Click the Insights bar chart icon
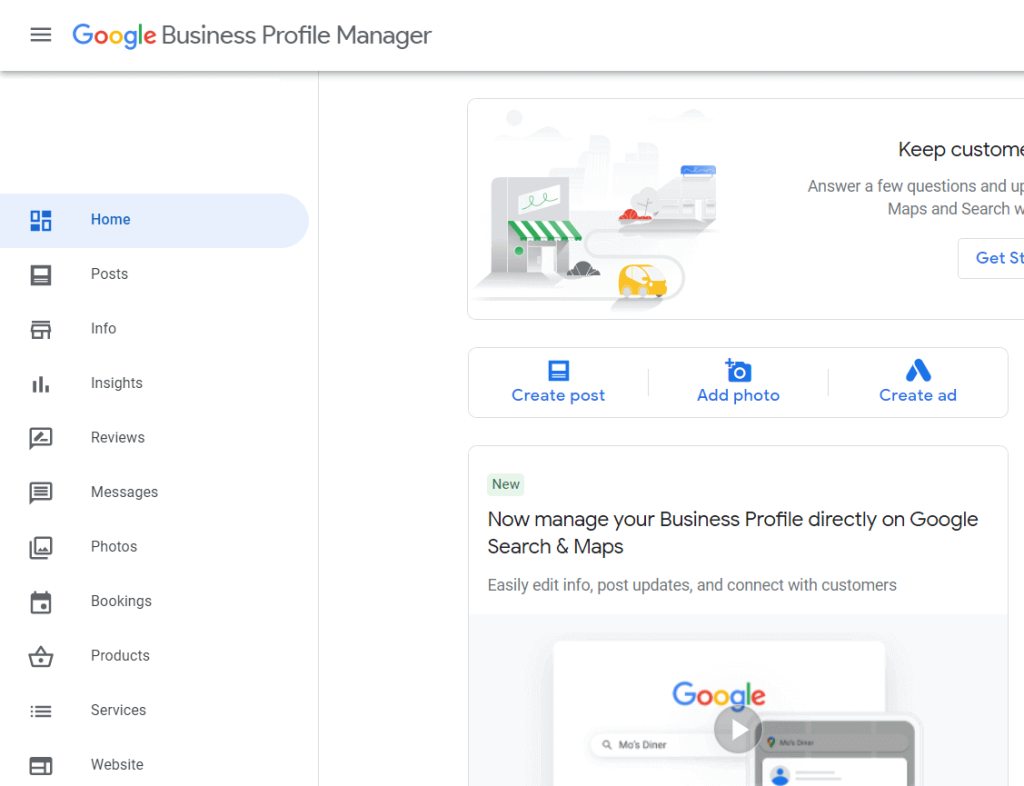The height and width of the screenshot is (786, 1024). coord(40,384)
